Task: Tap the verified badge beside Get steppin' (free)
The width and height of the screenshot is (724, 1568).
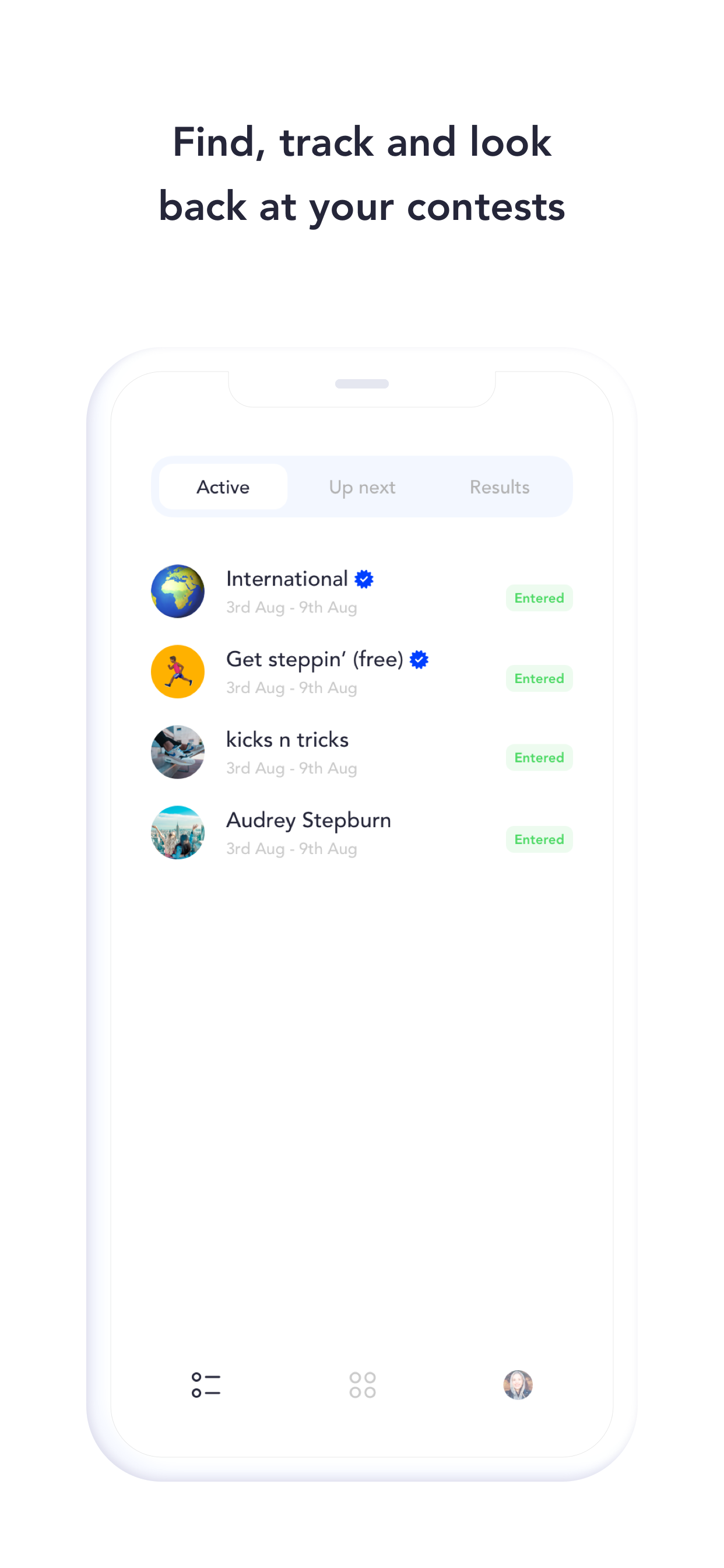Action: pos(419,659)
